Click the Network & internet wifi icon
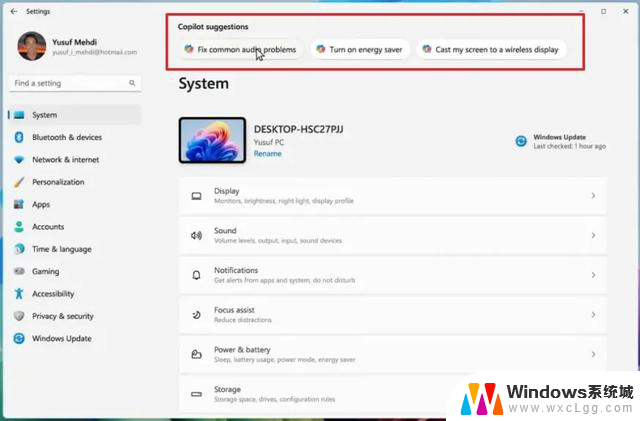 coord(19,160)
